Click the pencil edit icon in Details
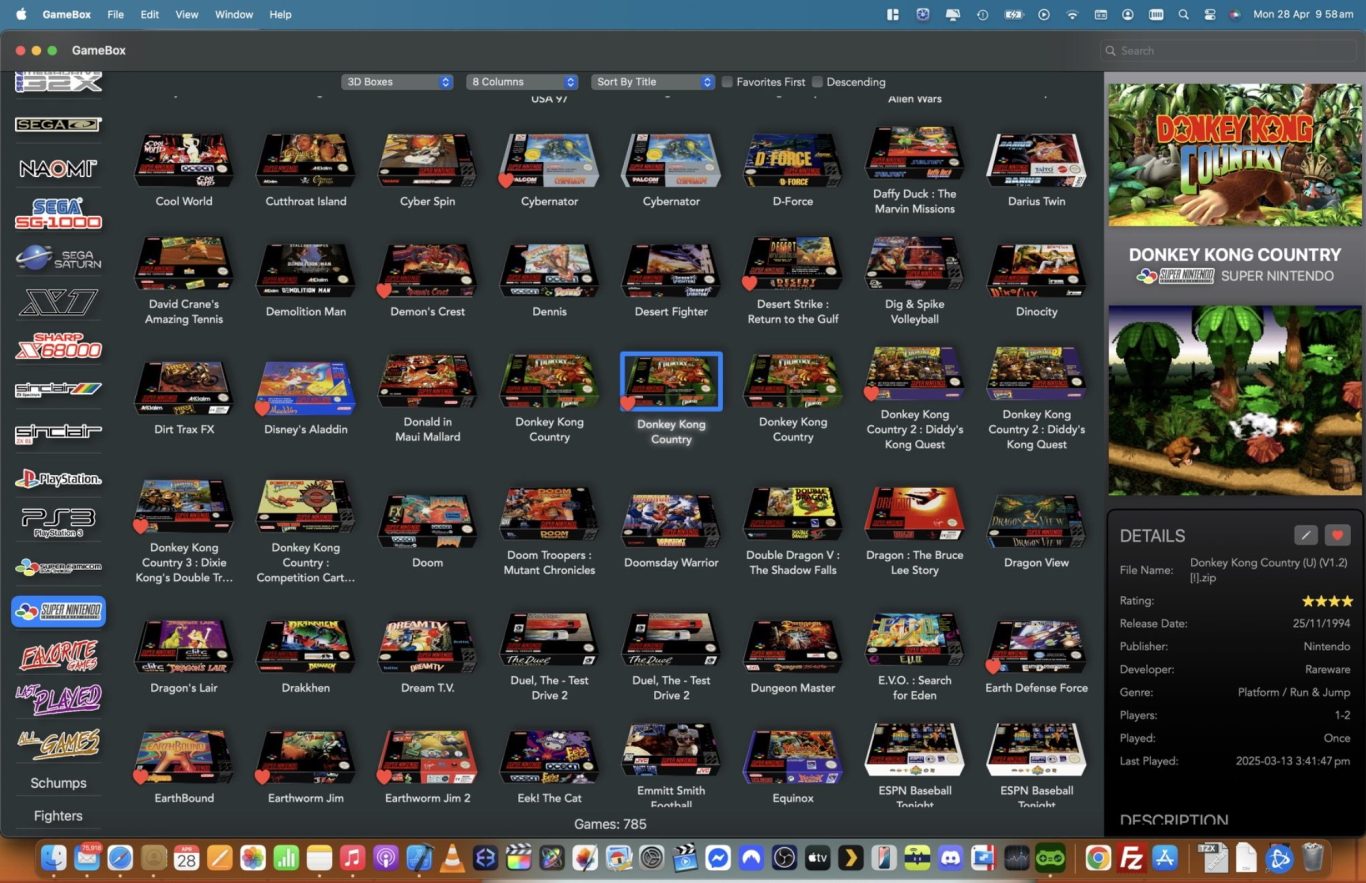The height and width of the screenshot is (883, 1366). coord(1305,535)
